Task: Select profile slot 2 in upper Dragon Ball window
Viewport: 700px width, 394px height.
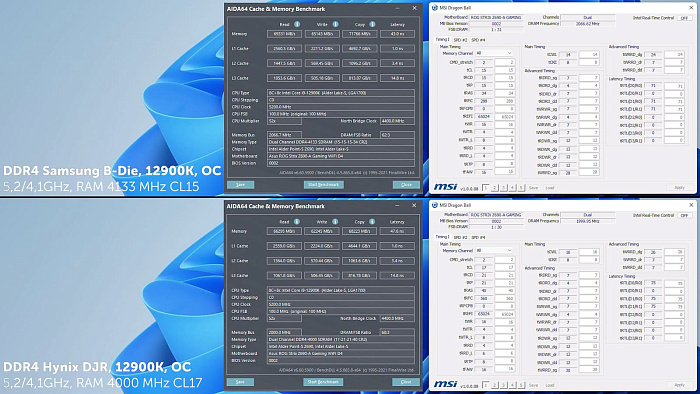Action: (x=495, y=188)
